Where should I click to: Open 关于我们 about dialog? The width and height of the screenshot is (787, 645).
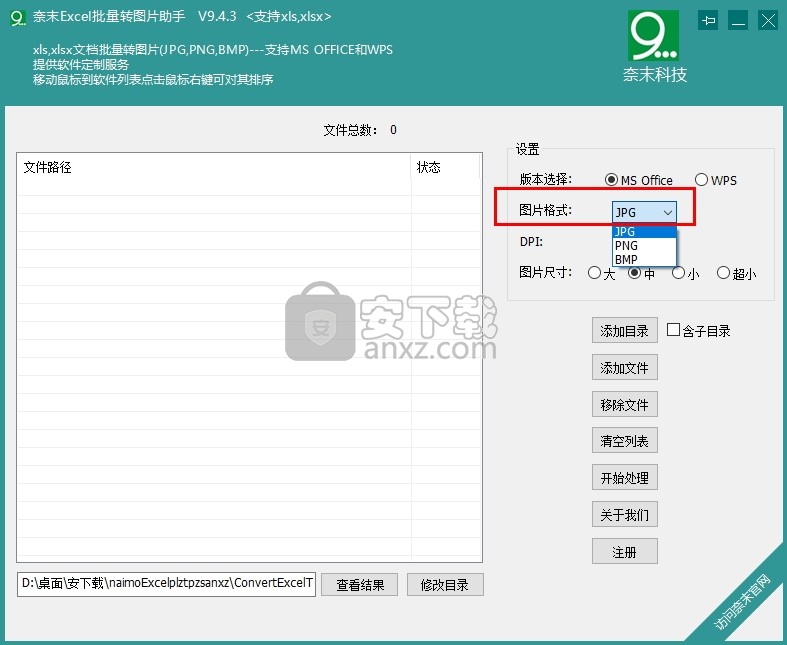[x=625, y=514]
